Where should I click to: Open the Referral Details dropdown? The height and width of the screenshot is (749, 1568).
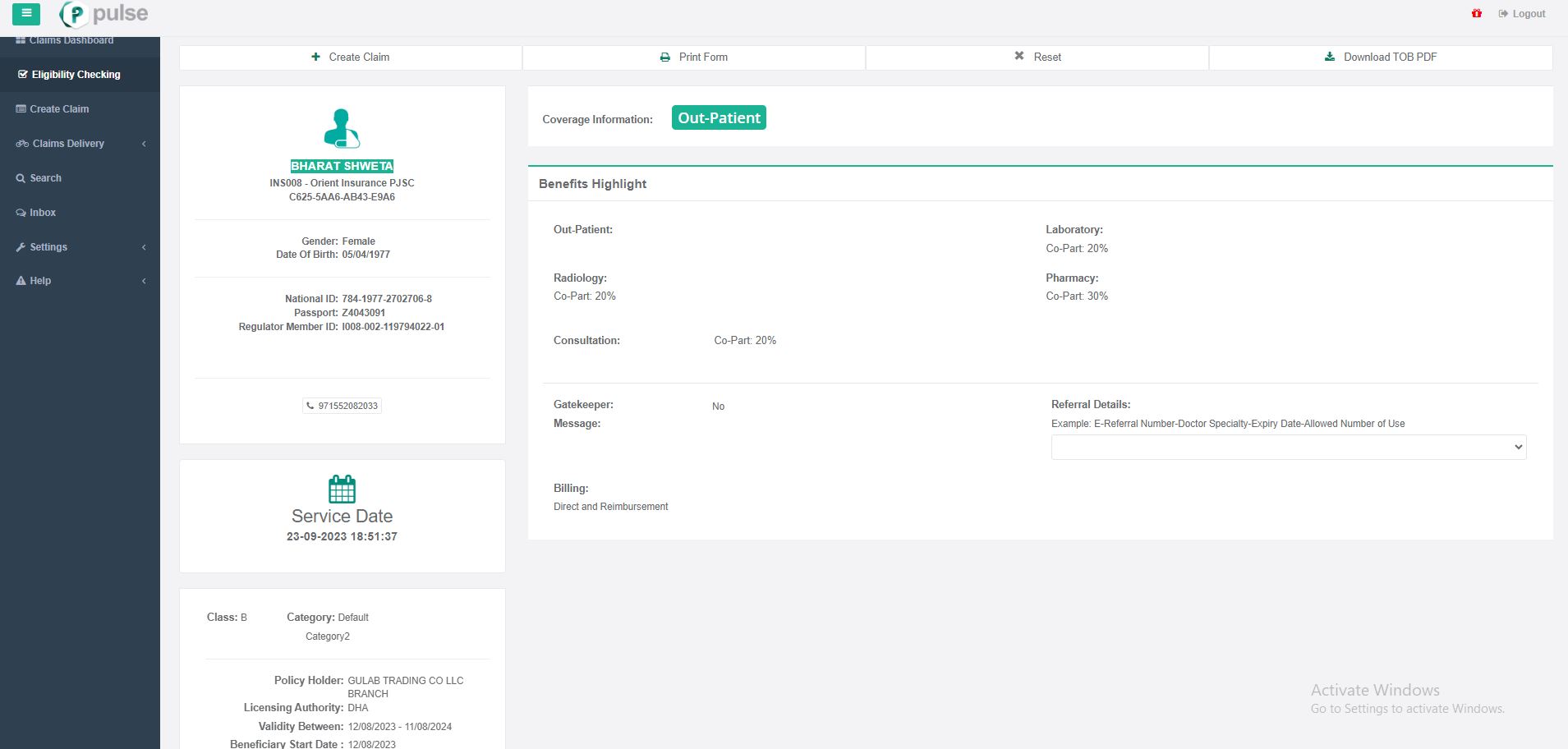click(x=1288, y=447)
